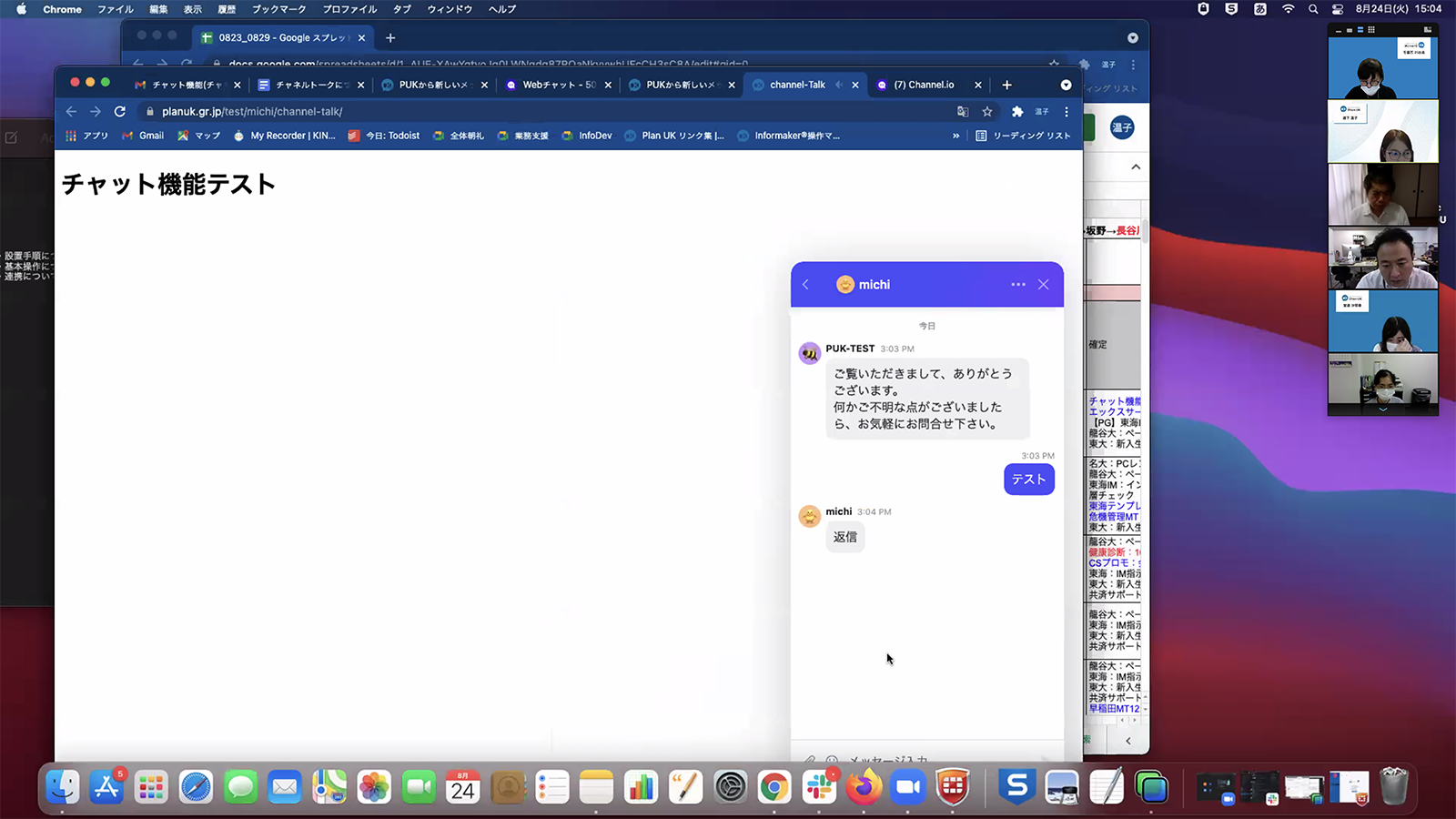
Task: Expand hidden bookmarks with the double chevron
Action: [955, 136]
